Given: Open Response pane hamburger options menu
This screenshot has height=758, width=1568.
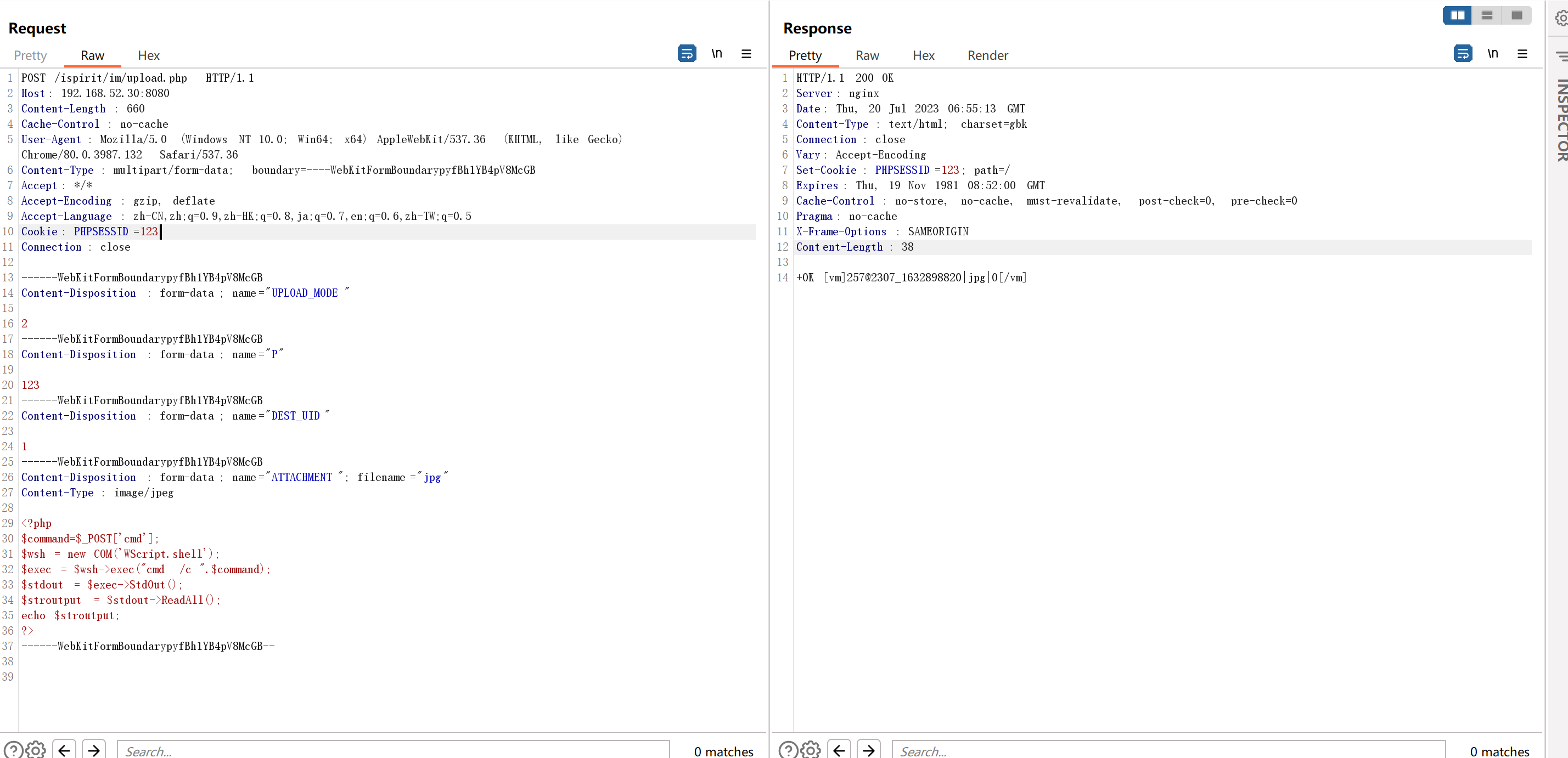Looking at the screenshot, I should coord(1522,54).
